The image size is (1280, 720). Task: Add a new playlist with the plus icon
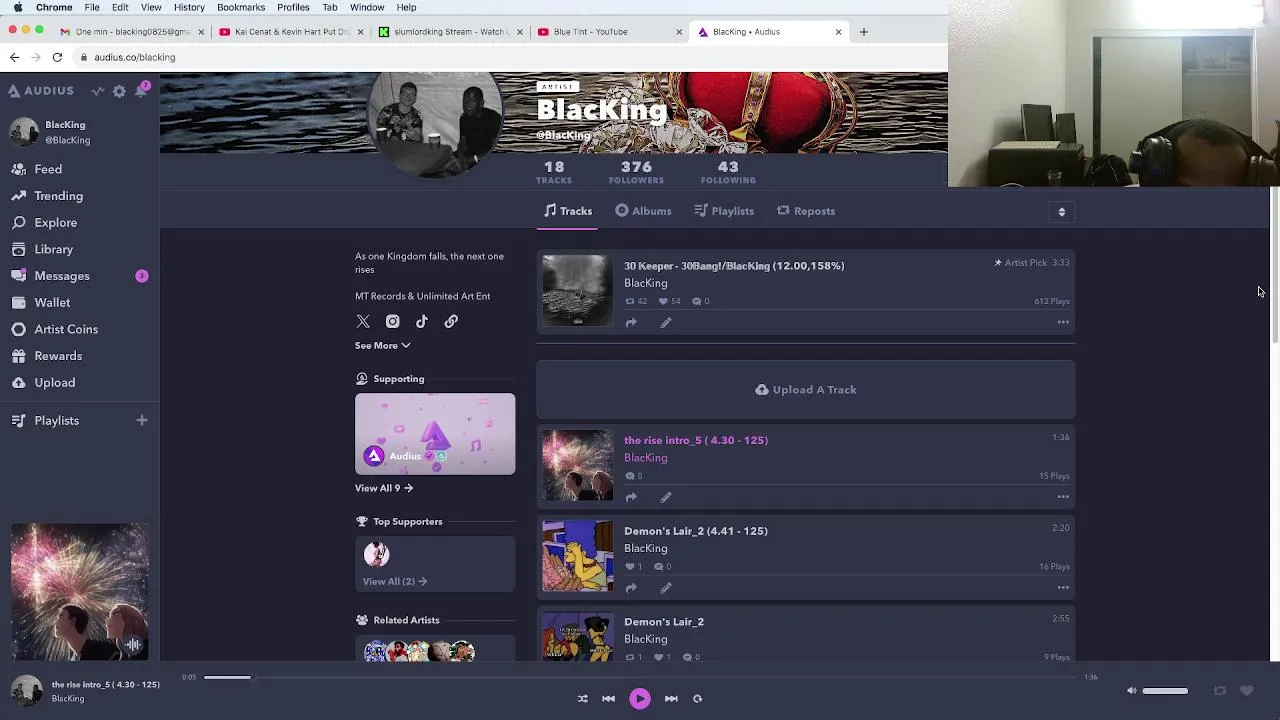point(141,420)
